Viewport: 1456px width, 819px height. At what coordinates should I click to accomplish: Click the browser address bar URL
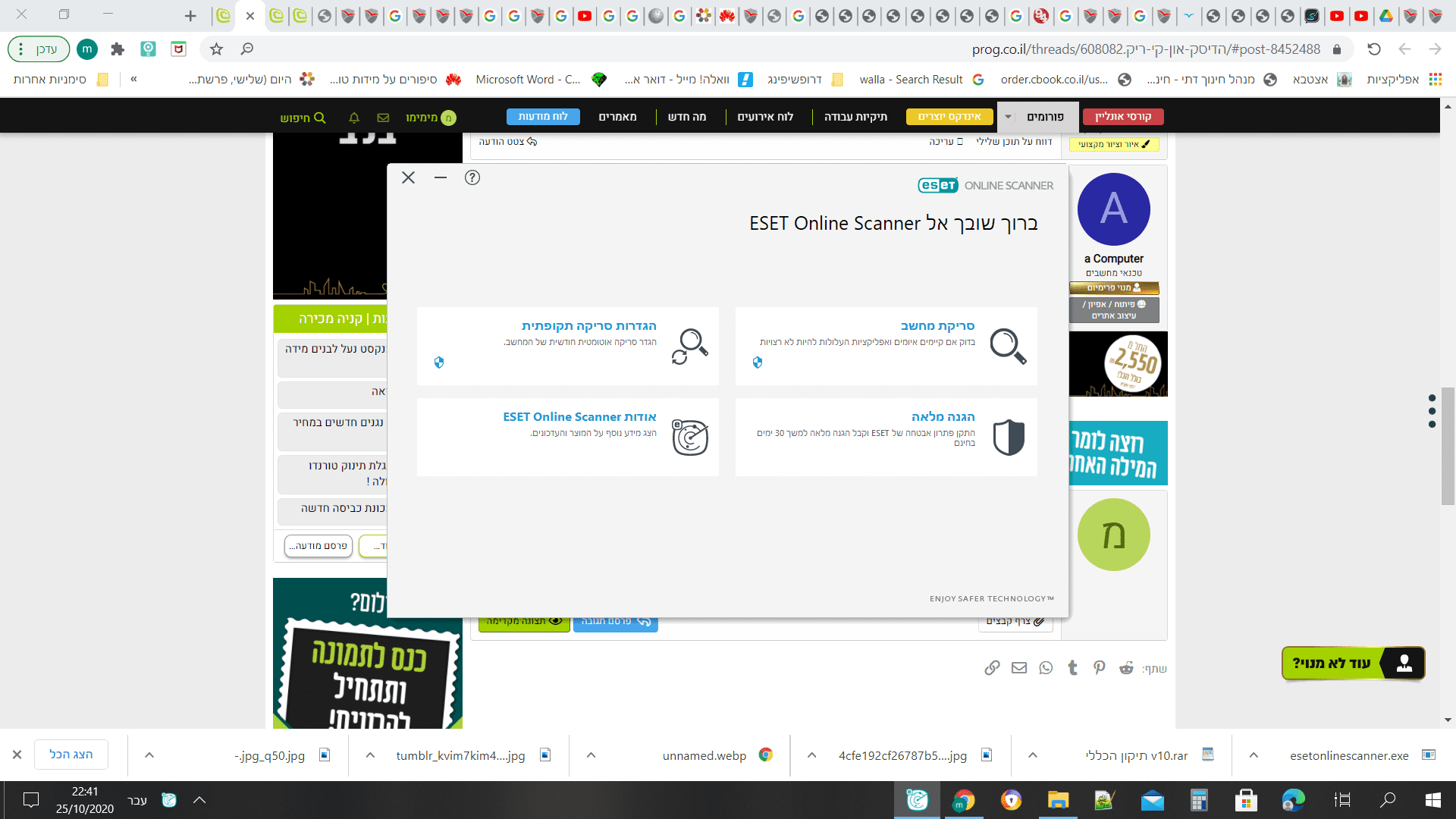point(1145,49)
